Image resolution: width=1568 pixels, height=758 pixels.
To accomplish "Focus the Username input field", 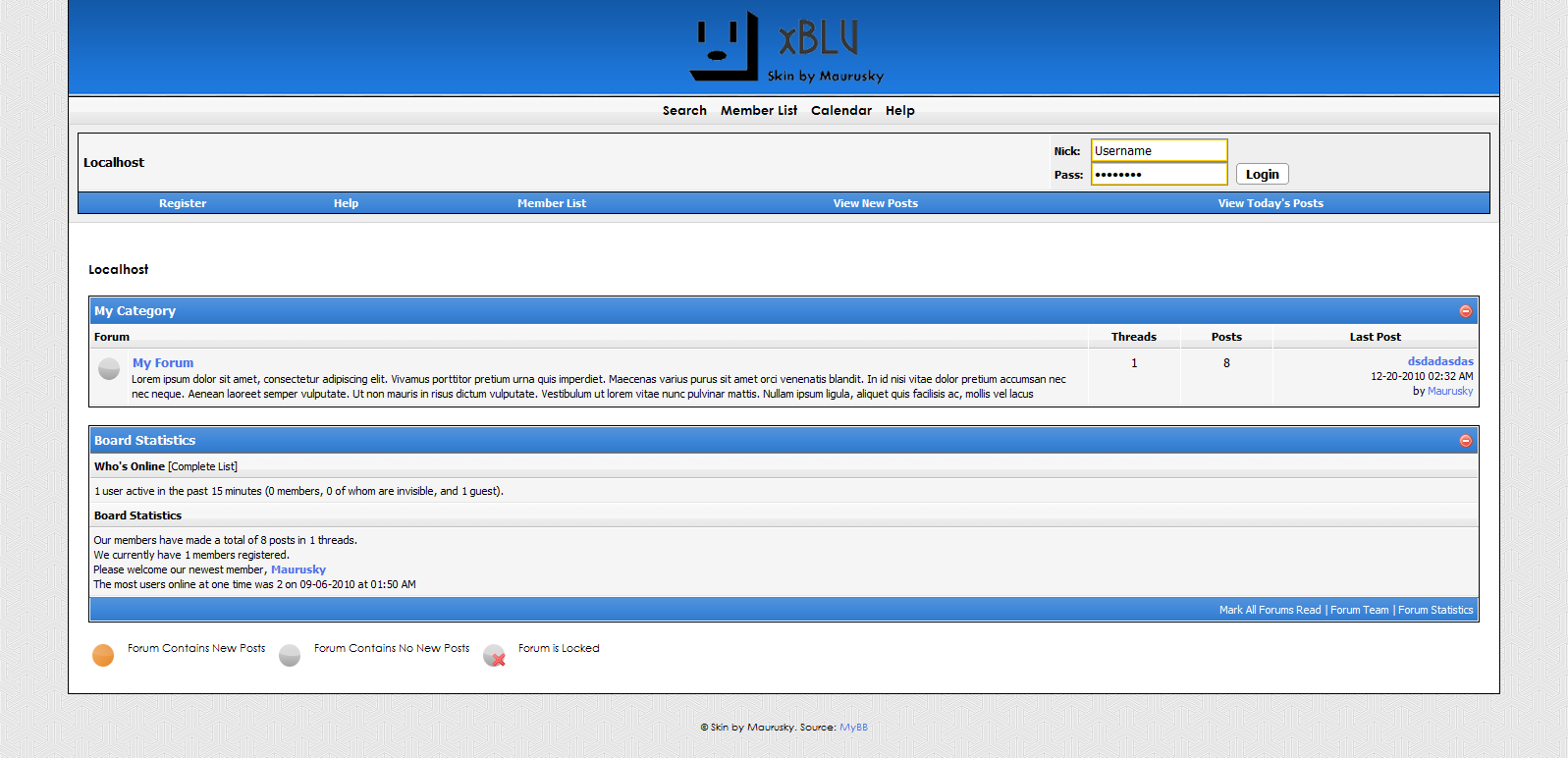I will [x=1159, y=150].
